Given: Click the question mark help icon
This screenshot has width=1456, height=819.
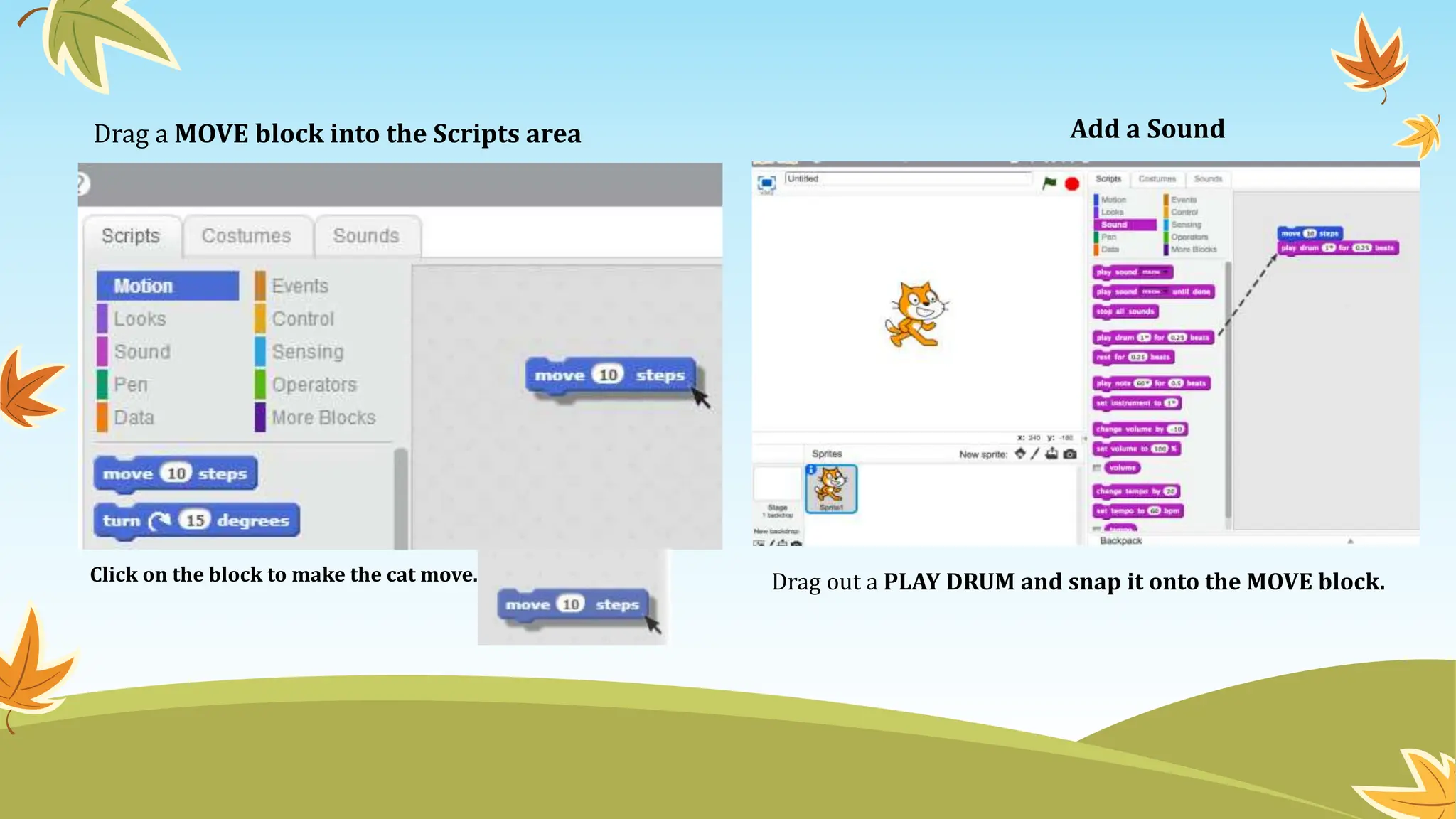Looking at the screenshot, I should point(82,184).
